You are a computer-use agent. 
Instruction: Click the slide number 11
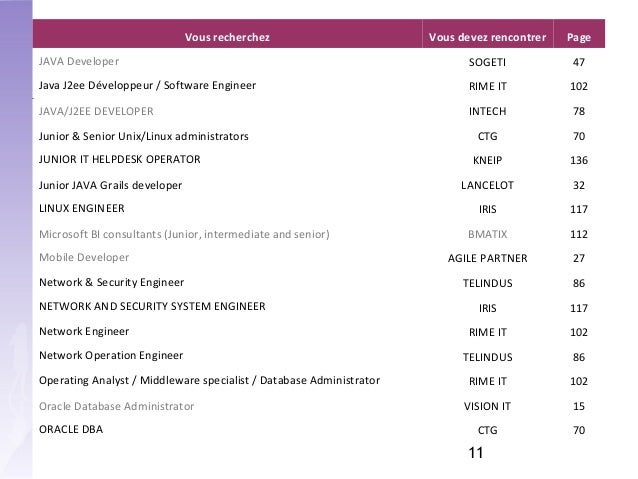pyautogui.click(x=475, y=453)
